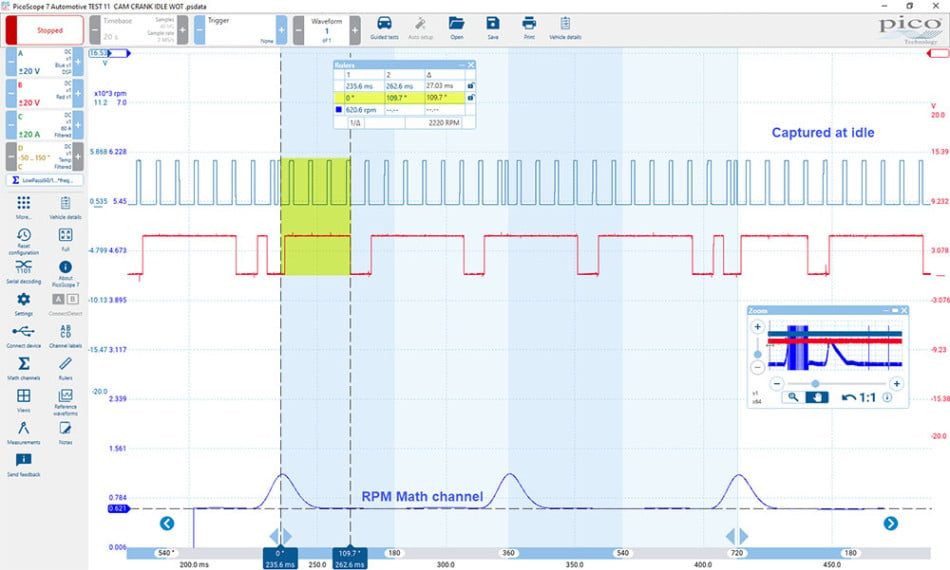Zoom out vertically with Zoom panel minus

[x=757, y=367]
